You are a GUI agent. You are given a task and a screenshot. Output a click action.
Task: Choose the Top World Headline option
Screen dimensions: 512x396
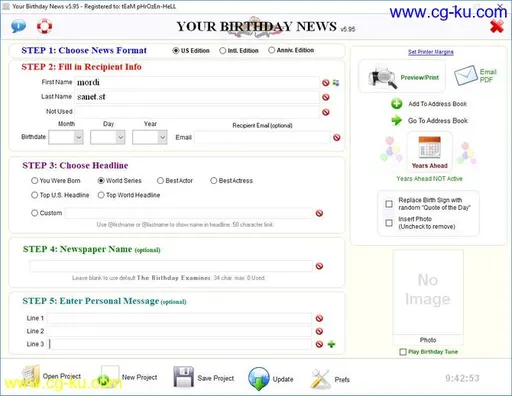[x=101, y=195]
